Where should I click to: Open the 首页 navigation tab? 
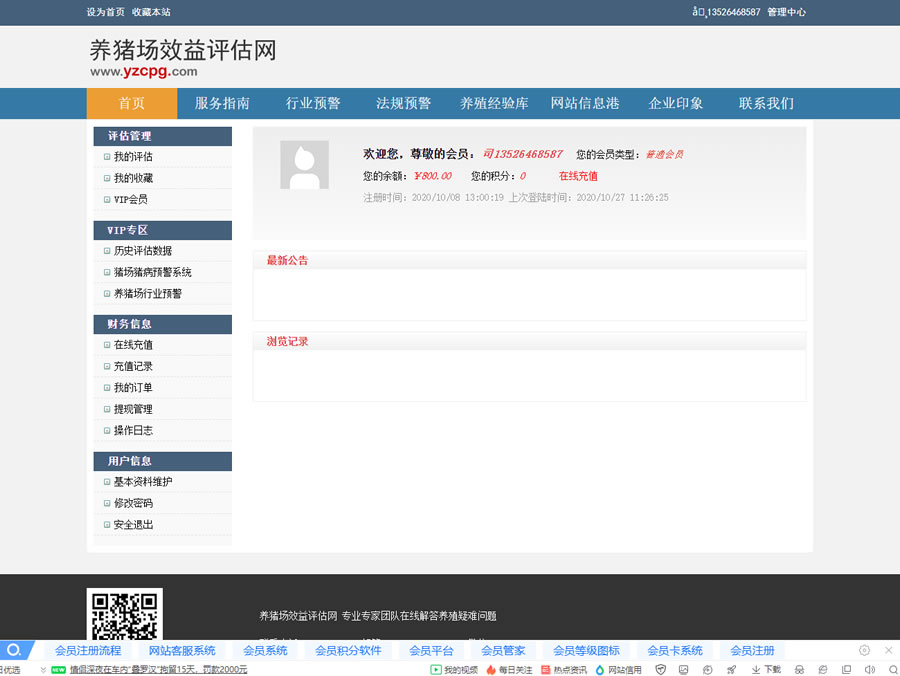pos(132,103)
